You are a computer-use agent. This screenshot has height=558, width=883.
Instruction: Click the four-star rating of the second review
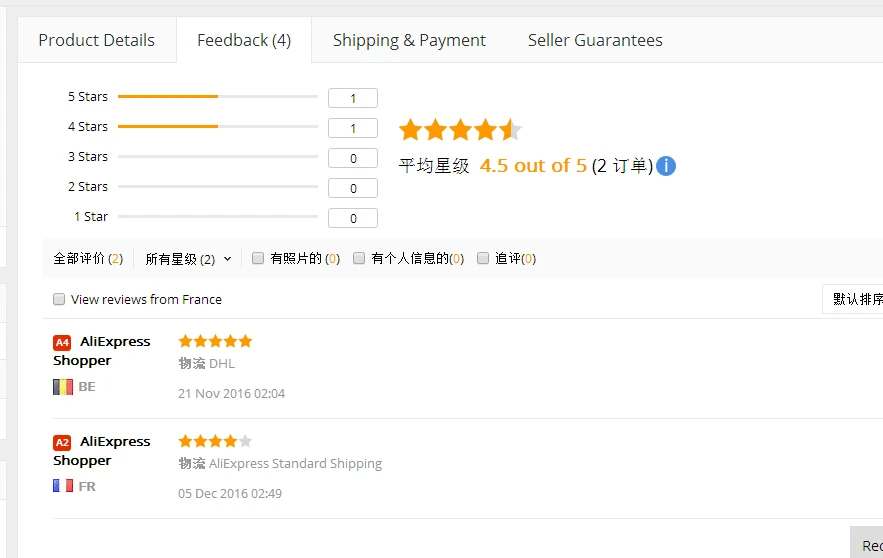(215, 441)
